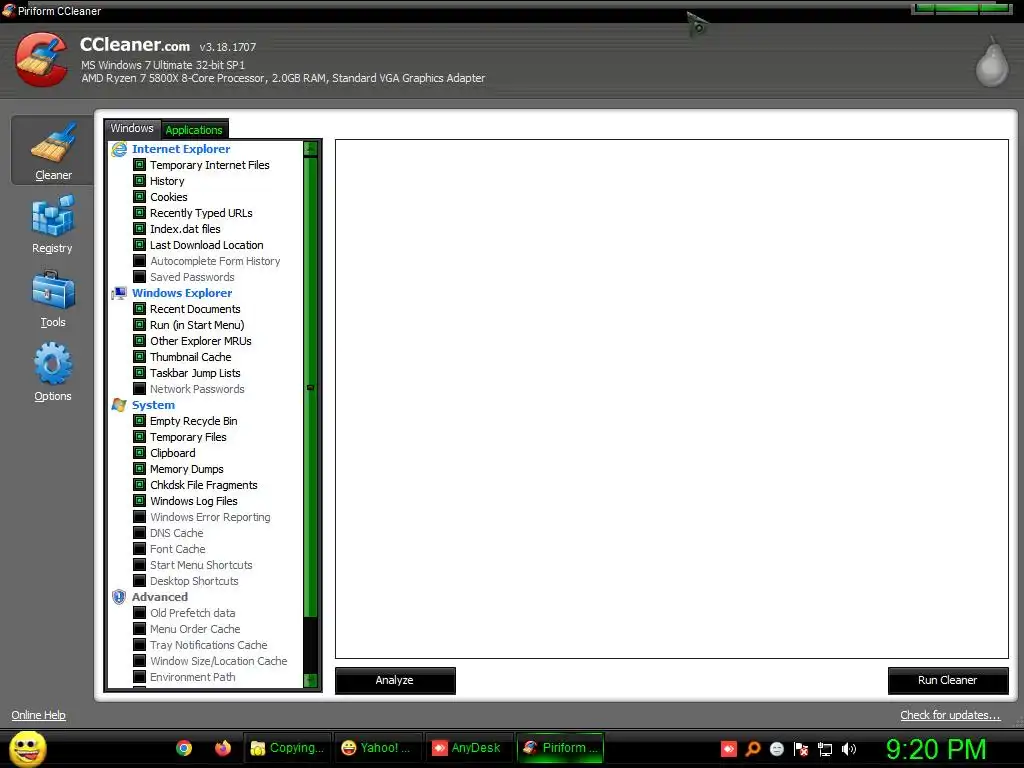Click the AnyDesk tray icon

[x=729, y=749]
